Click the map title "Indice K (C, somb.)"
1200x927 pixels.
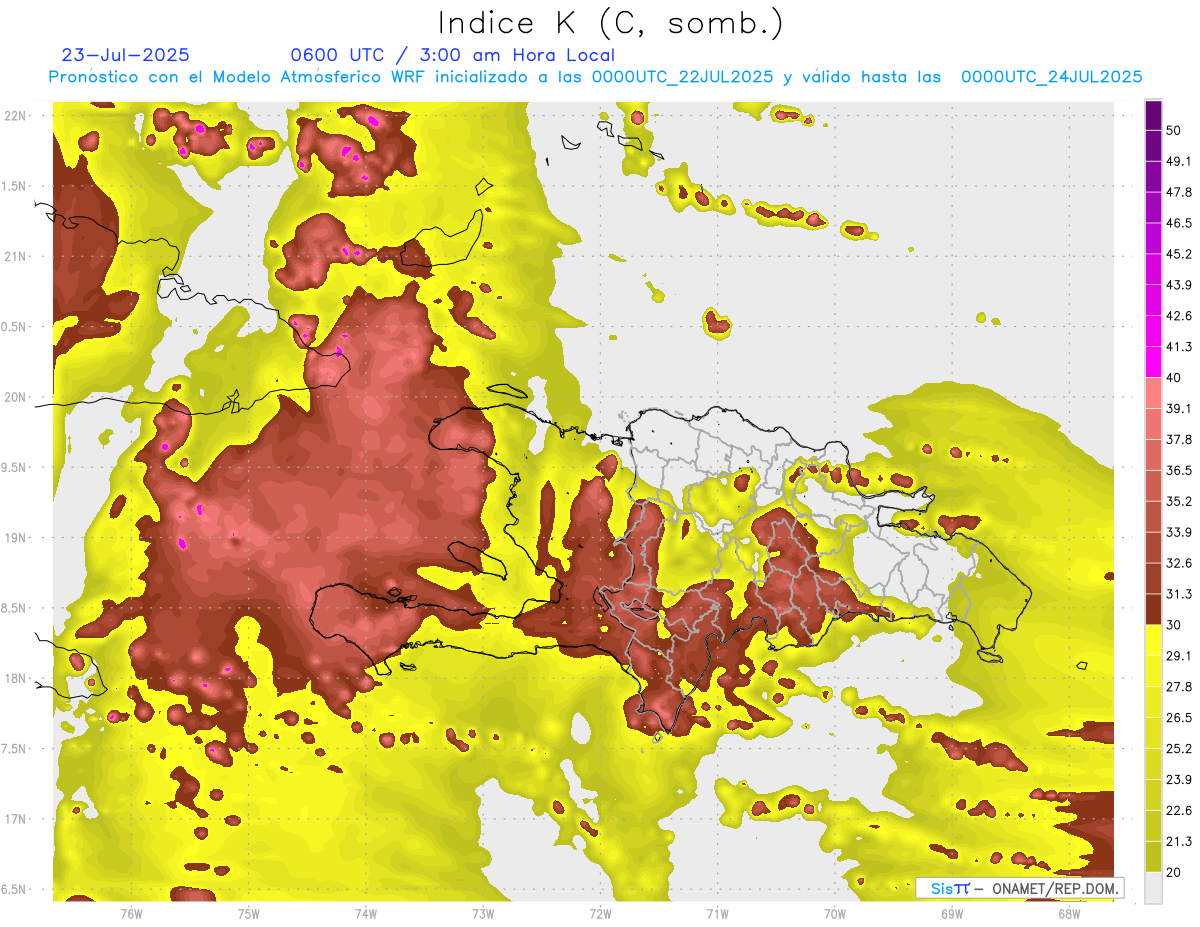(610, 22)
